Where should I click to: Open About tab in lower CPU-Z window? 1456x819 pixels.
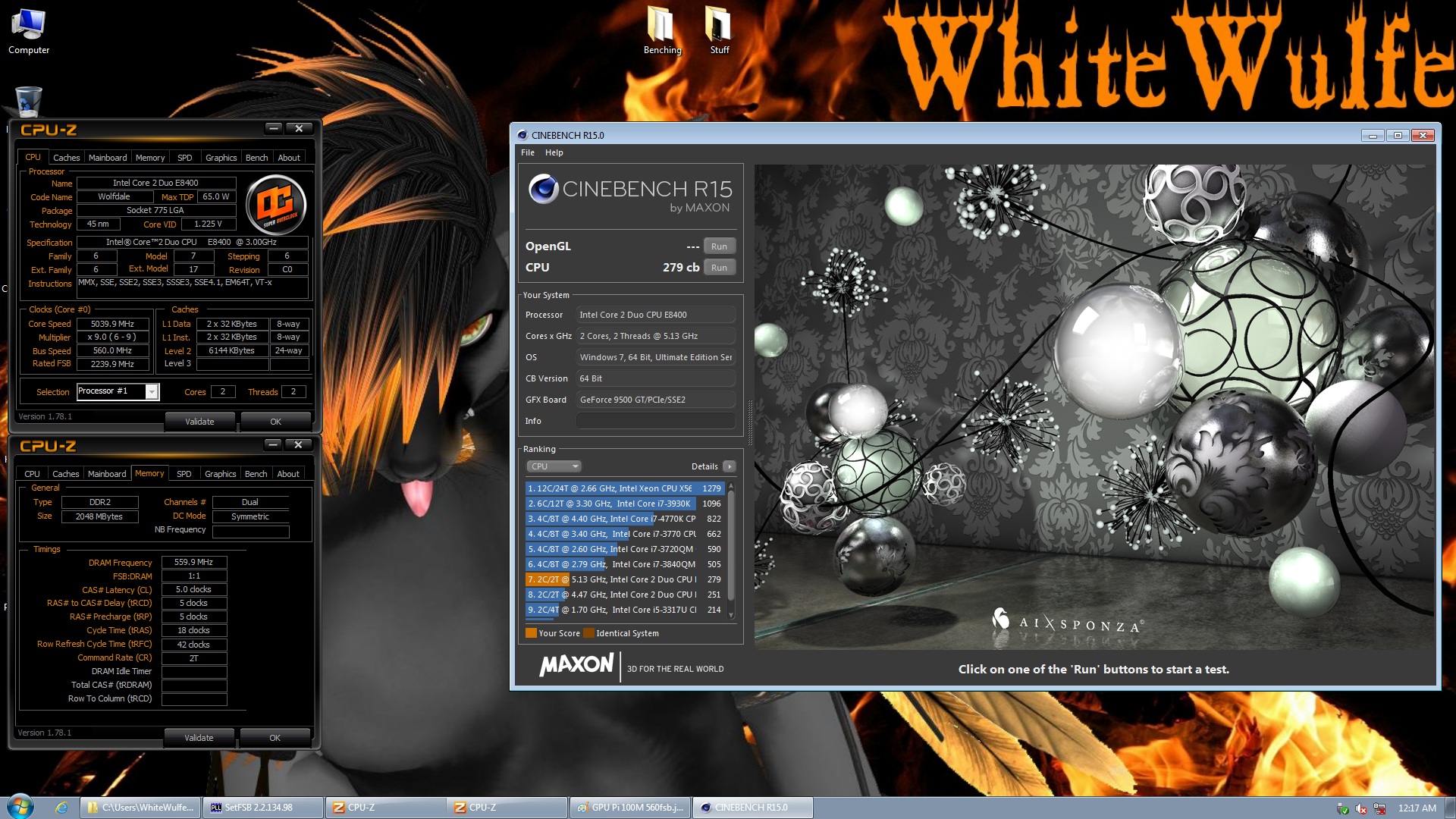288,474
